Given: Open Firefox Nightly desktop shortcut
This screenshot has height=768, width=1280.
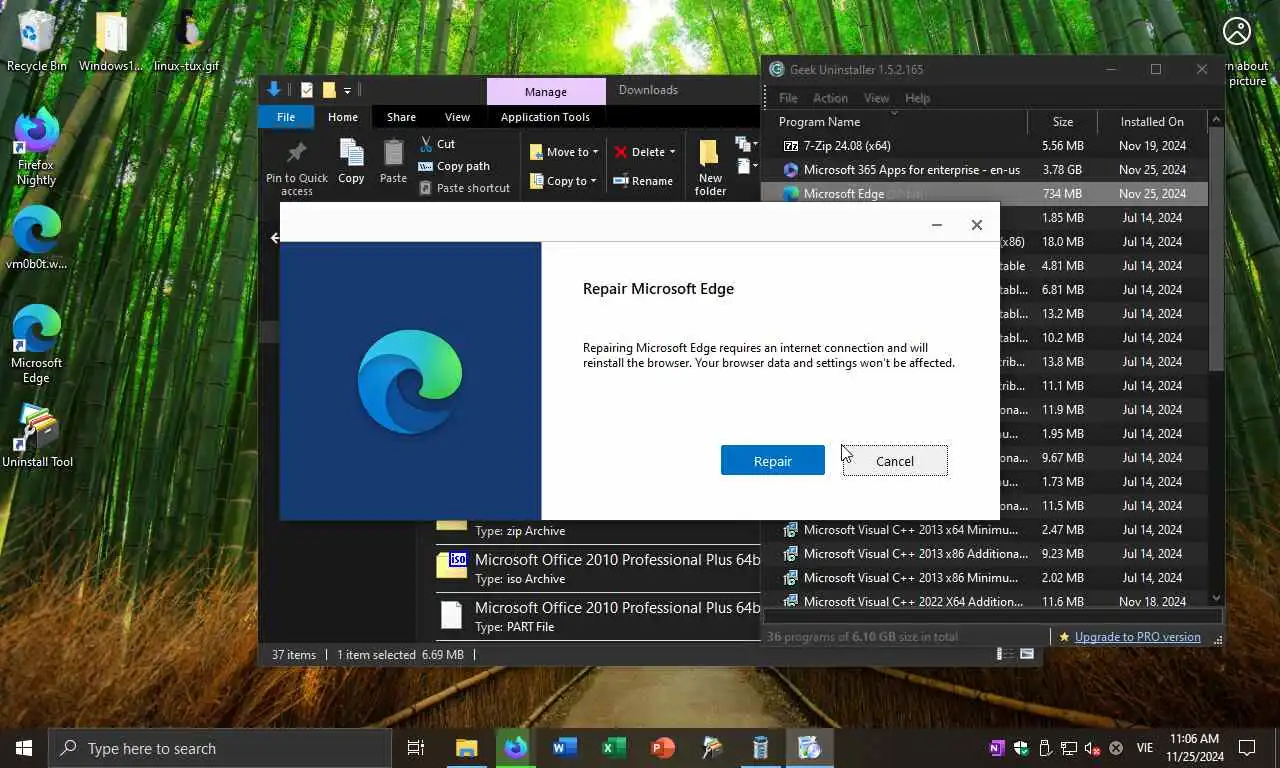Looking at the screenshot, I should coord(37,147).
